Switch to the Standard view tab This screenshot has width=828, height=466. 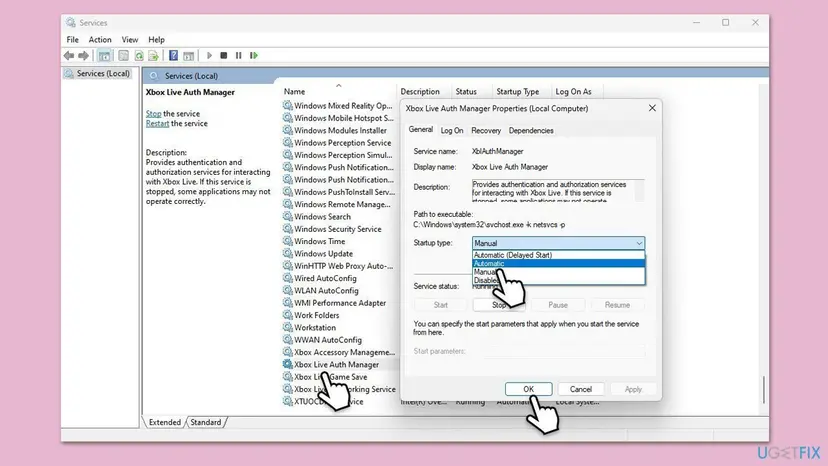pyautogui.click(x=205, y=422)
